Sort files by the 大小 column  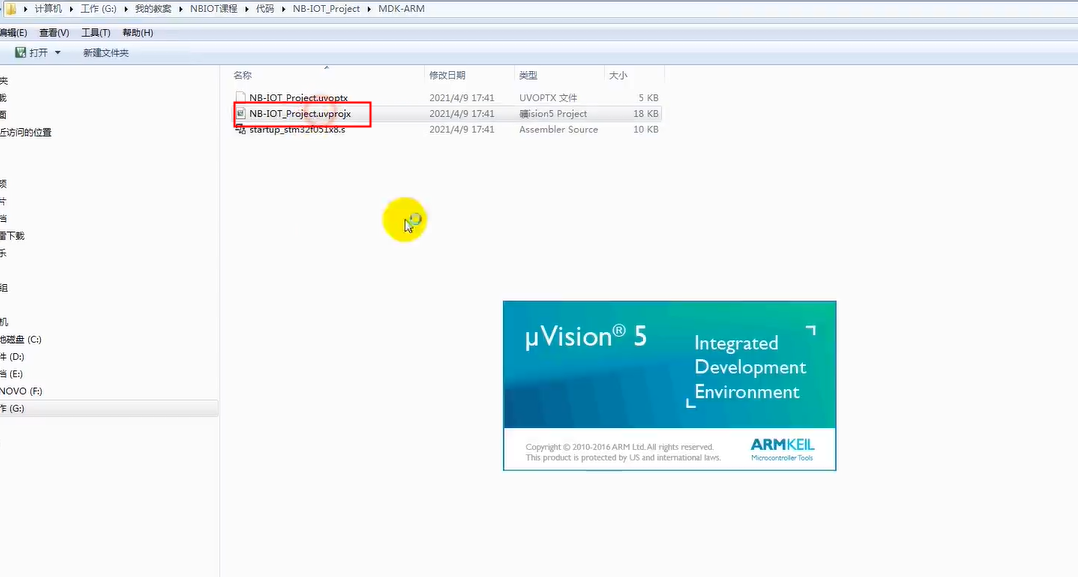pos(618,76)
